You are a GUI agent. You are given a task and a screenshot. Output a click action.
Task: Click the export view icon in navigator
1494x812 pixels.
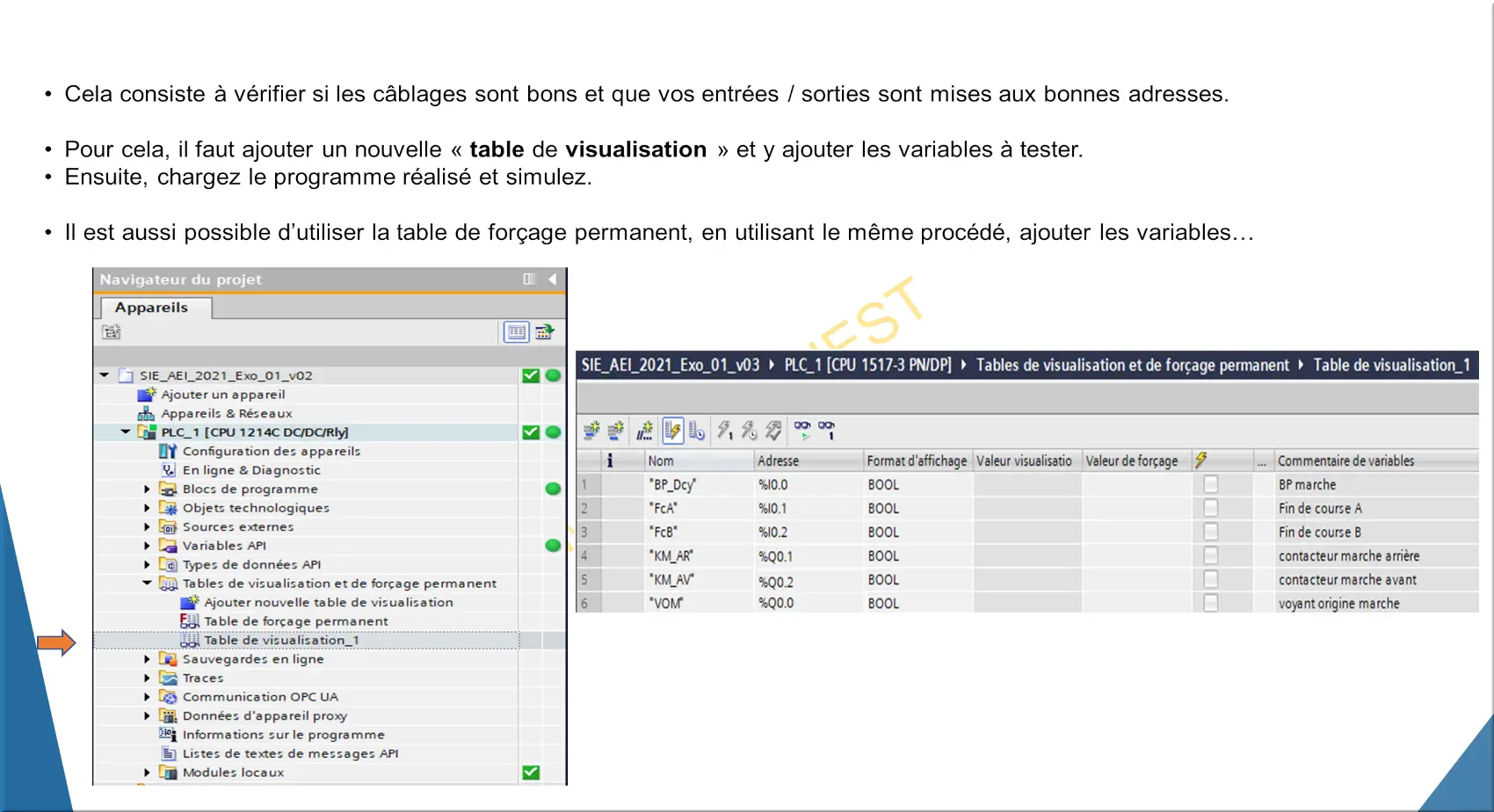pos(545,332)
